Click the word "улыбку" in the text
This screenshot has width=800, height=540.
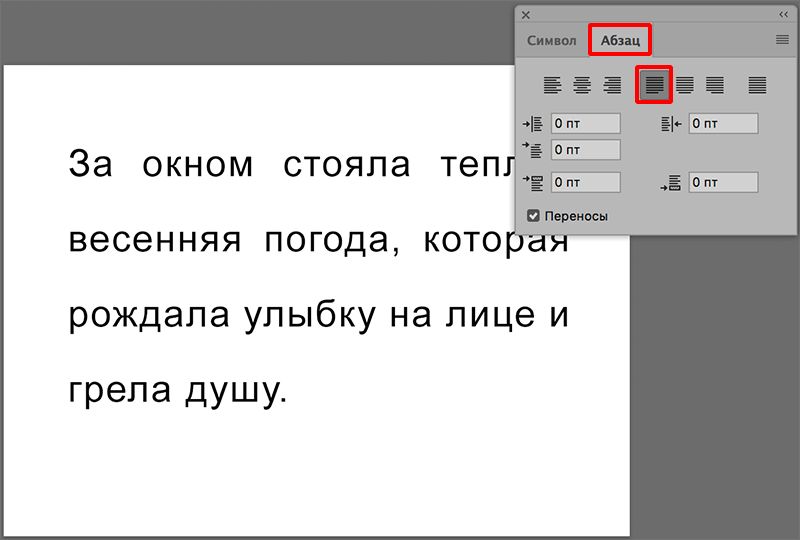310,316
